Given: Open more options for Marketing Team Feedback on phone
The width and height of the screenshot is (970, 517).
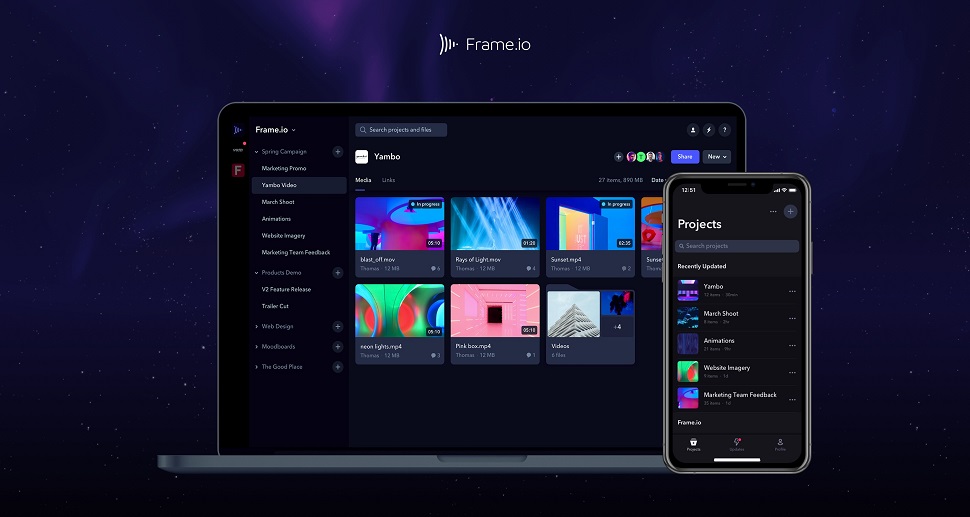Looking at the screenshot, I should (x=792, y=400).
